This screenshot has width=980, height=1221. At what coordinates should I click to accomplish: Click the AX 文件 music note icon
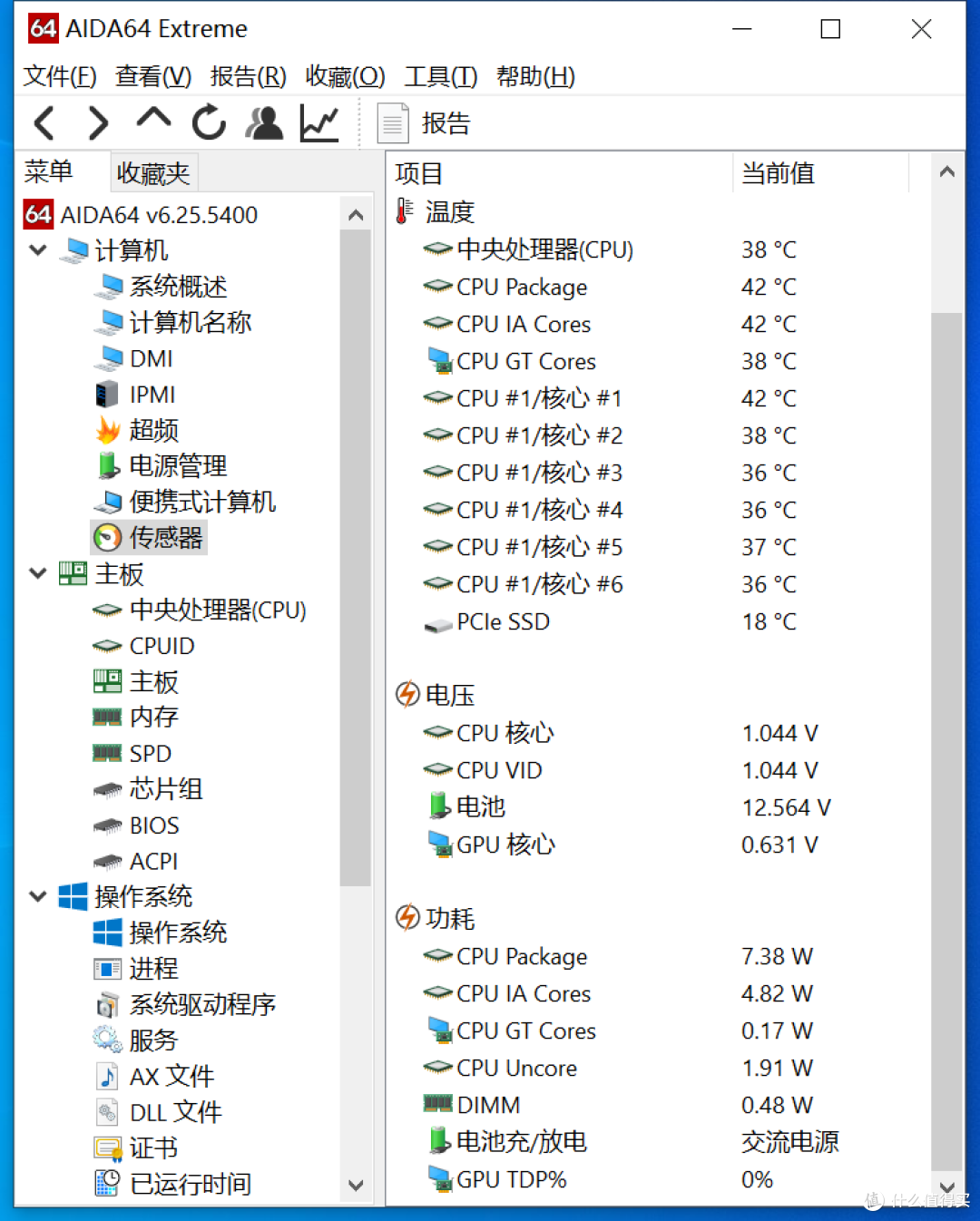(107, 1076)
